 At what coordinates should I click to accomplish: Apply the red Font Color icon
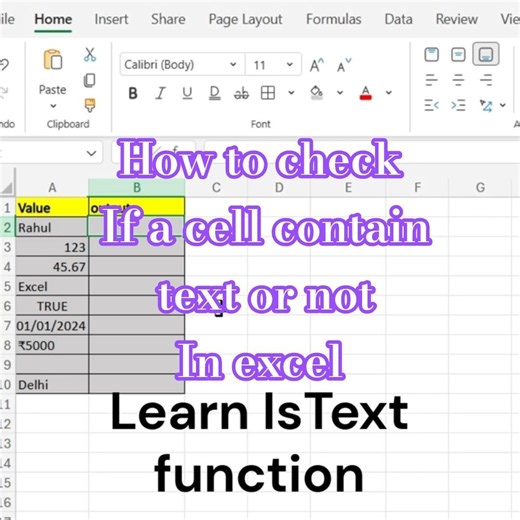tap(366, 93)
